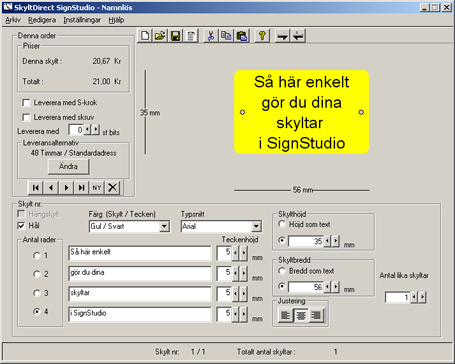Open the Redigera menu
The width and height of the screenshot is (455, 364).
(x=42, y=20)
